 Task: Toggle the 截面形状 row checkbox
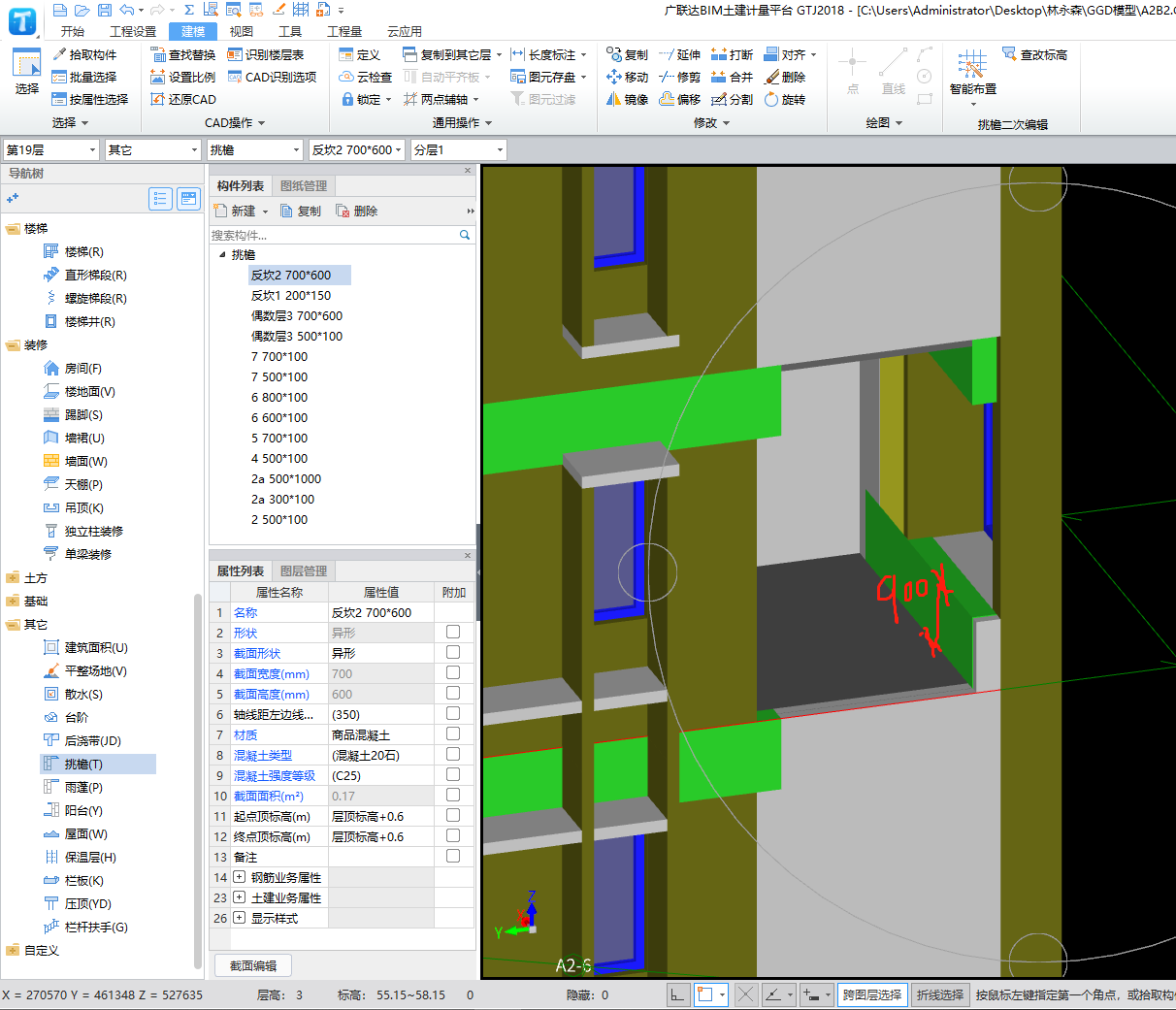tap(453, 652)
